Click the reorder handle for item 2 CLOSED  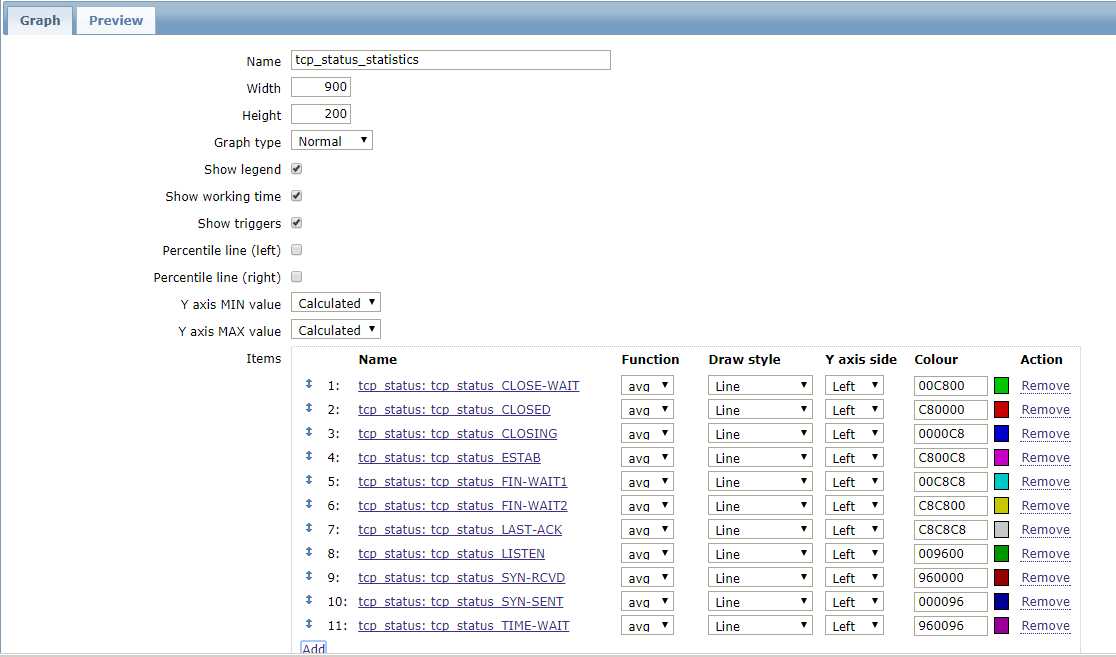309,408
